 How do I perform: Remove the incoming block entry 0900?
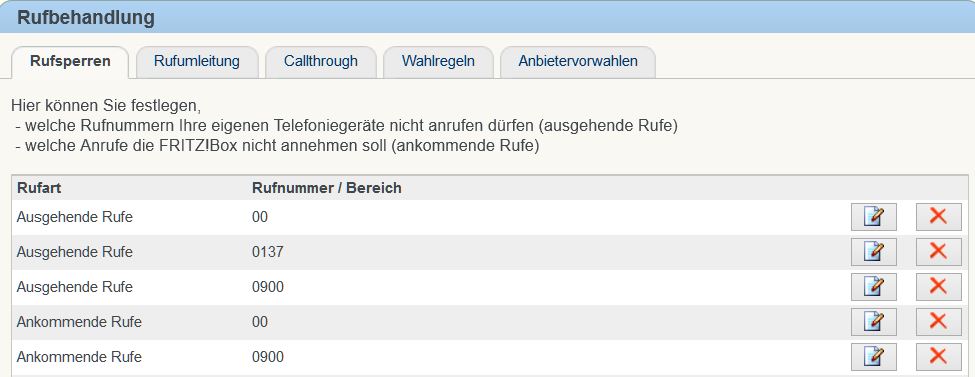(938, 356)
